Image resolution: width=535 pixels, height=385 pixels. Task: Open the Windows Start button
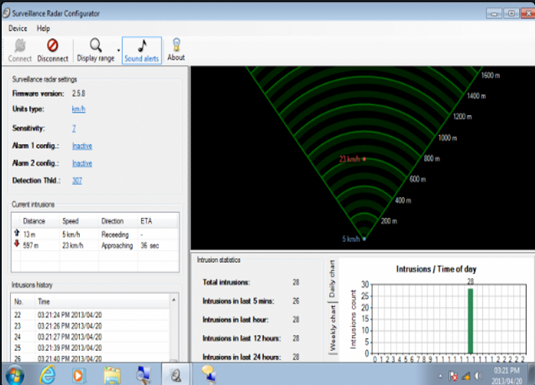tap(14, 375)
